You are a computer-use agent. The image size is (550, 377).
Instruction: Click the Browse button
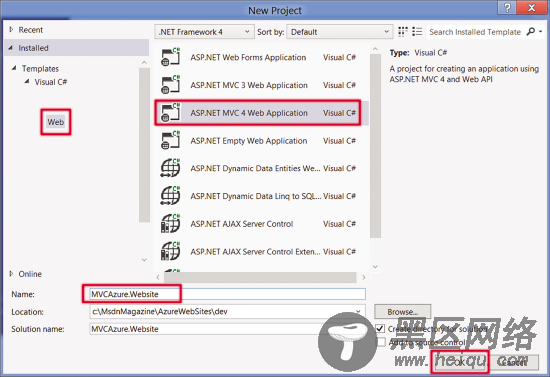click(x=402, y=311)
